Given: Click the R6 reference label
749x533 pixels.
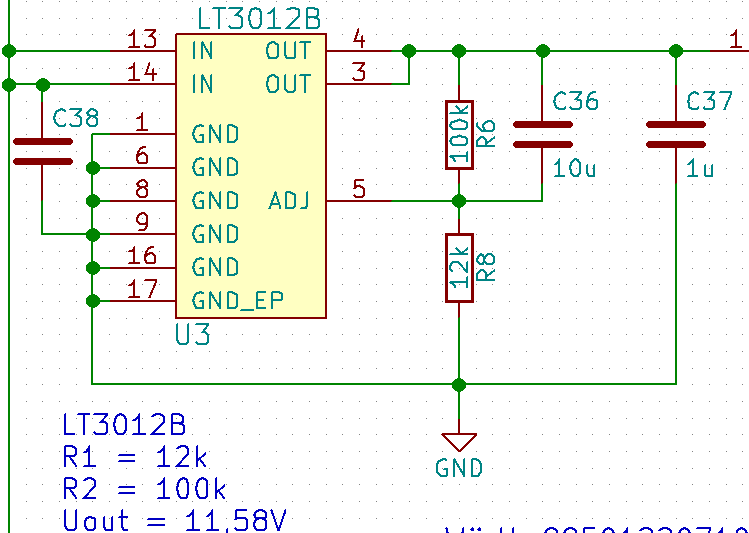Looking at the screenshot, I should tap(486, 134).
